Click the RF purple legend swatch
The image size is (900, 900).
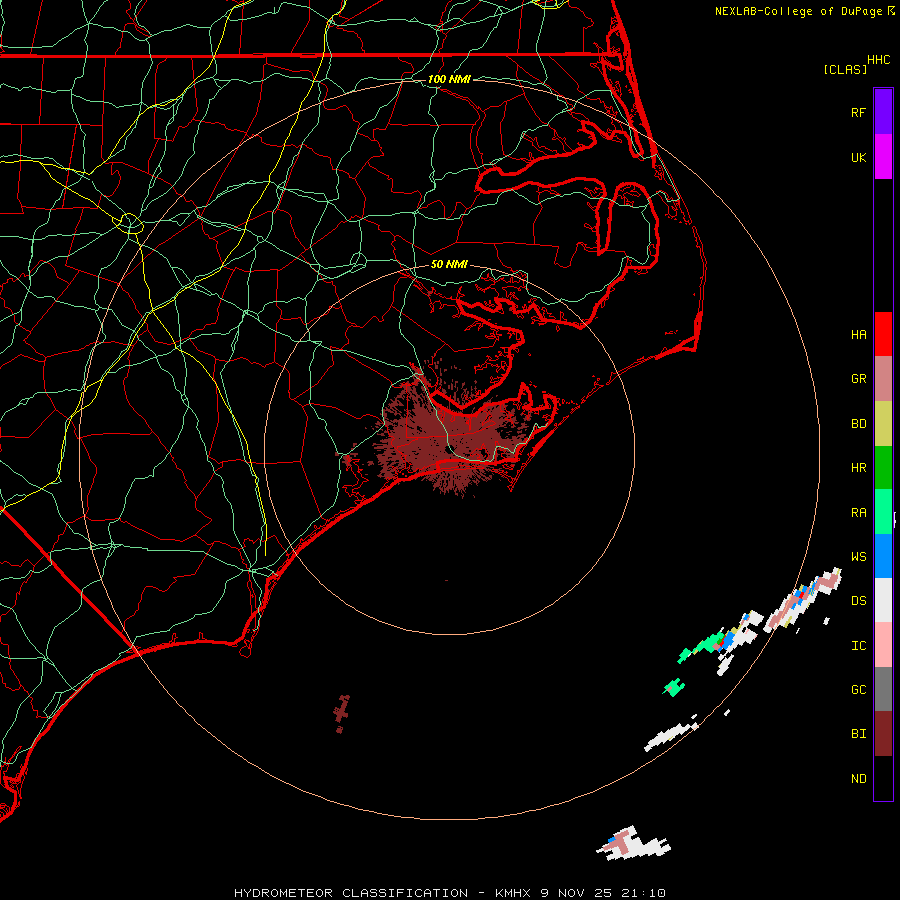883,112
